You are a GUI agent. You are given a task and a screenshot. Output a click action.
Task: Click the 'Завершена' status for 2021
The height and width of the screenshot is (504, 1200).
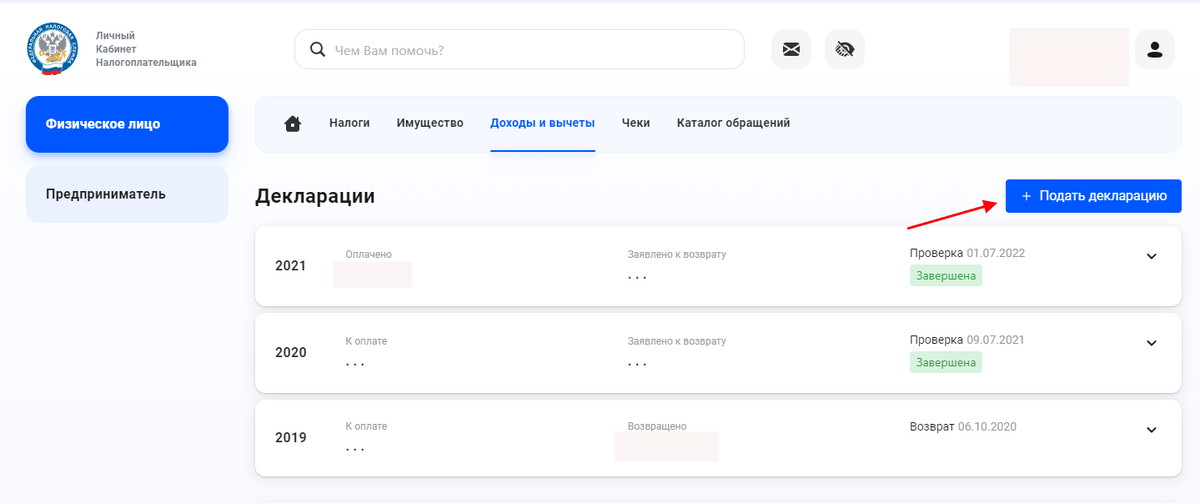(946, 276)
